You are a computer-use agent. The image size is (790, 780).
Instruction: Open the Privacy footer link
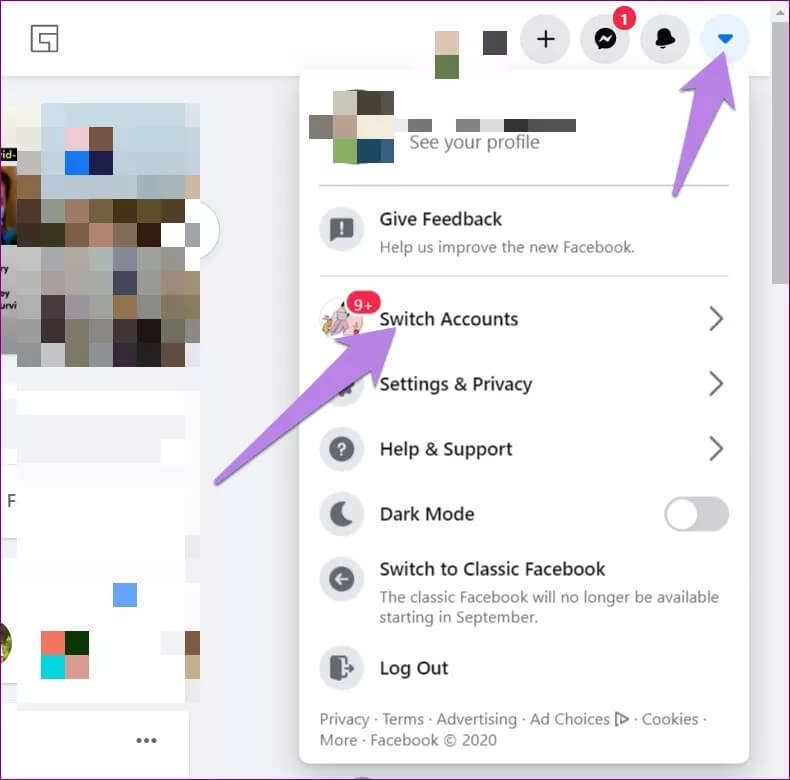pos(344,719)
